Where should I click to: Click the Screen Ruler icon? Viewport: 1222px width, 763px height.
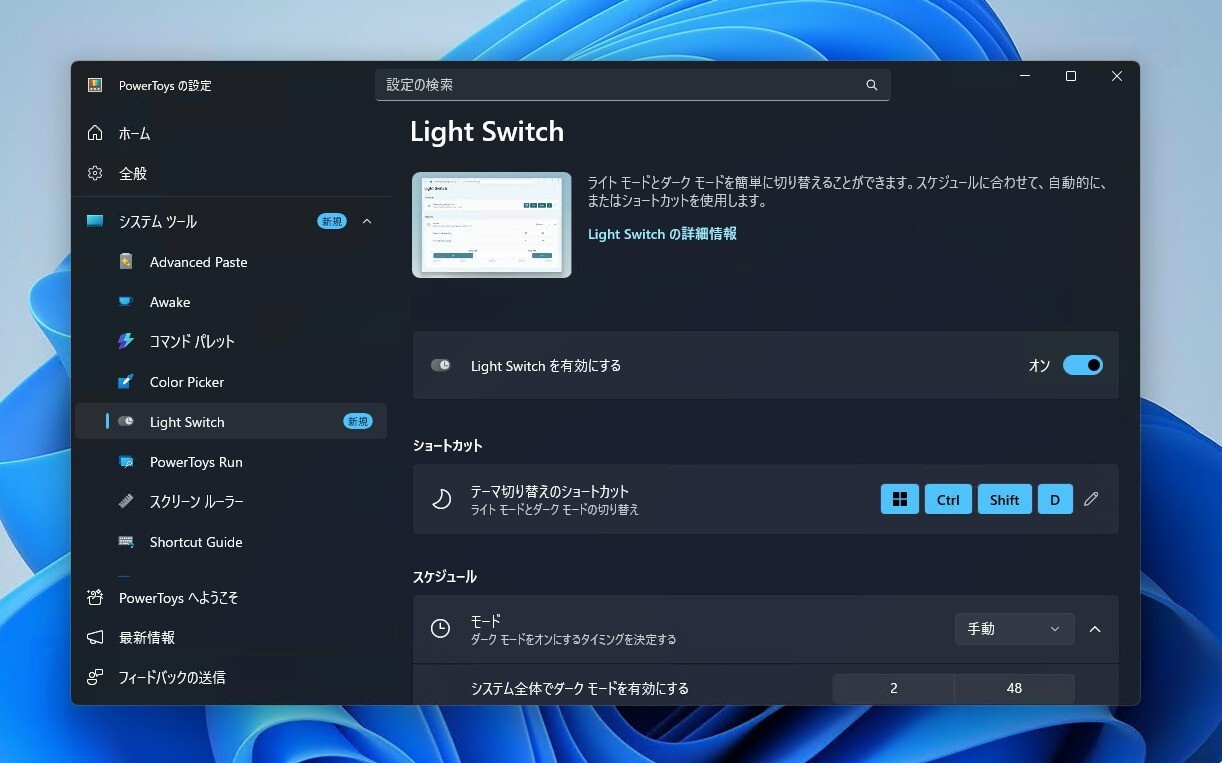(126, 501)
